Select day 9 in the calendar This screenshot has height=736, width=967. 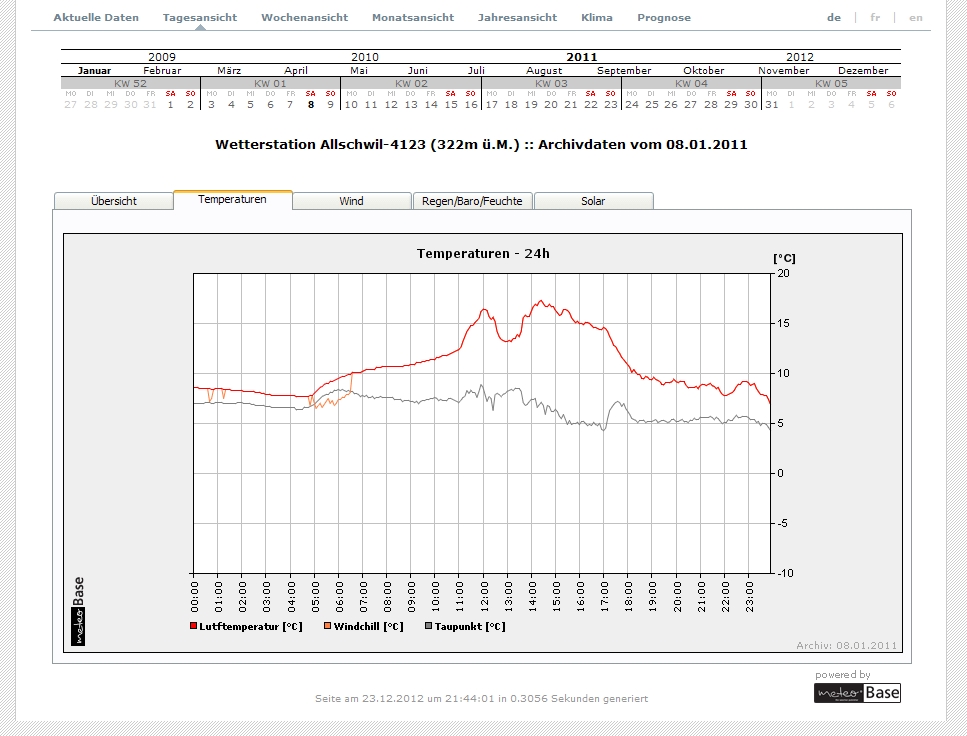coord(331,104)
